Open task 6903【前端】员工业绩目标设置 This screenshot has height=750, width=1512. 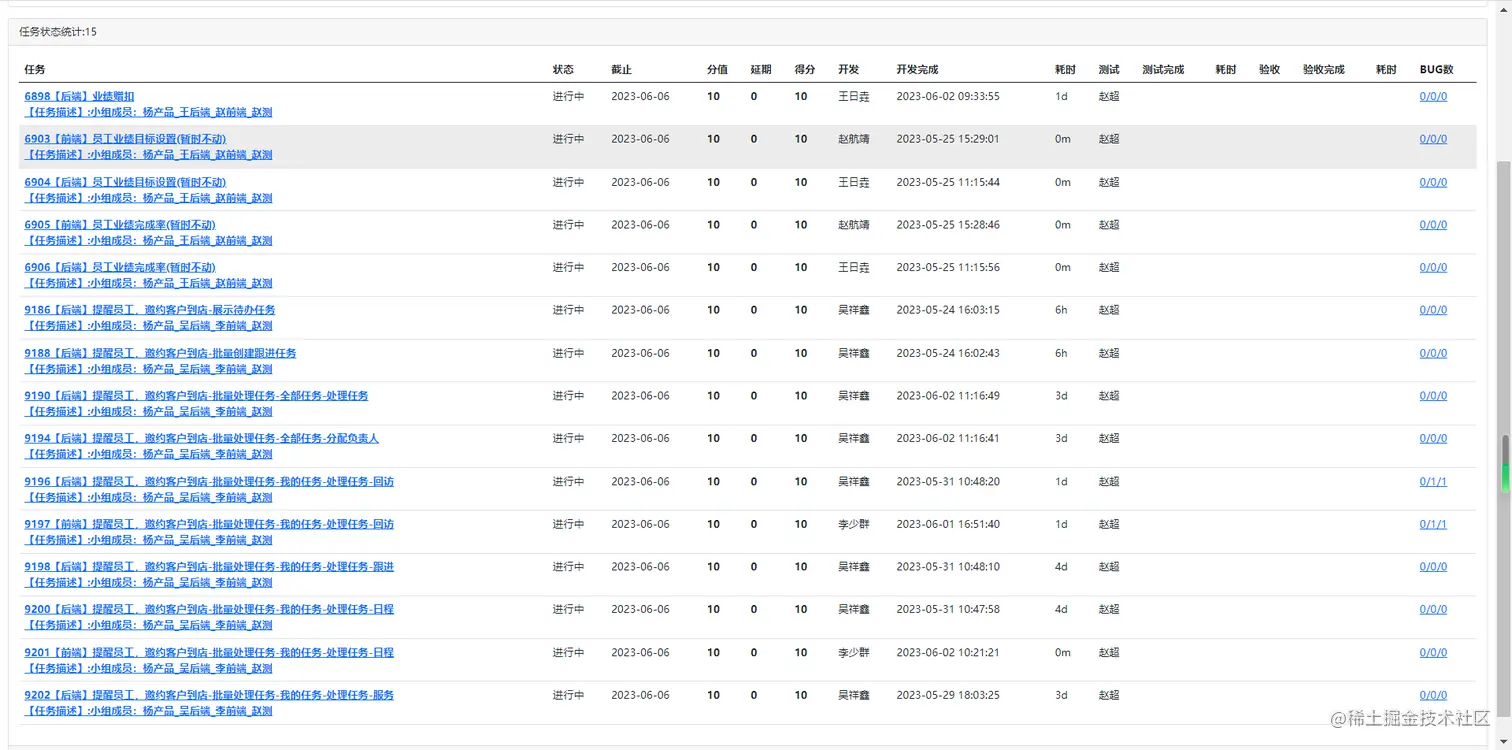125,139
